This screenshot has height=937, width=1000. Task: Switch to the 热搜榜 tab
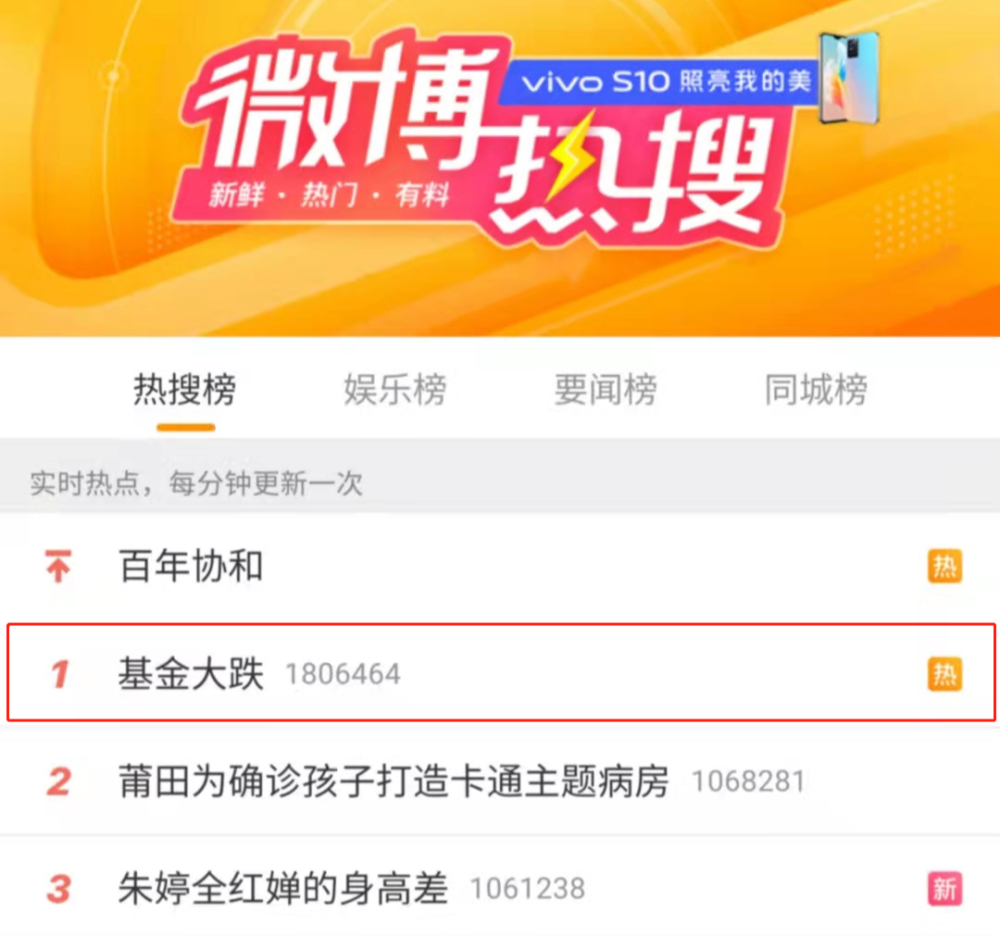click(185, 390)
